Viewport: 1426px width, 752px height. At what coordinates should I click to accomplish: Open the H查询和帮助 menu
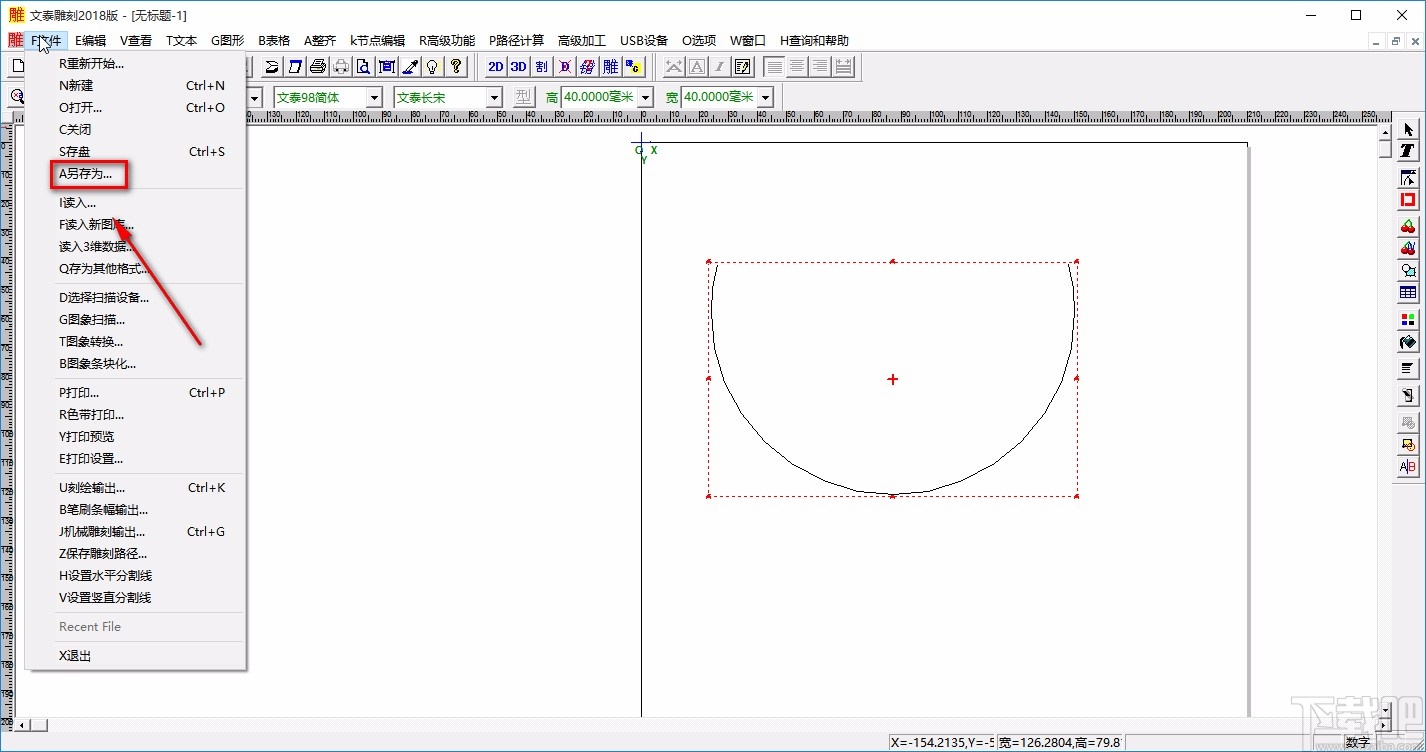coord(814,41)
